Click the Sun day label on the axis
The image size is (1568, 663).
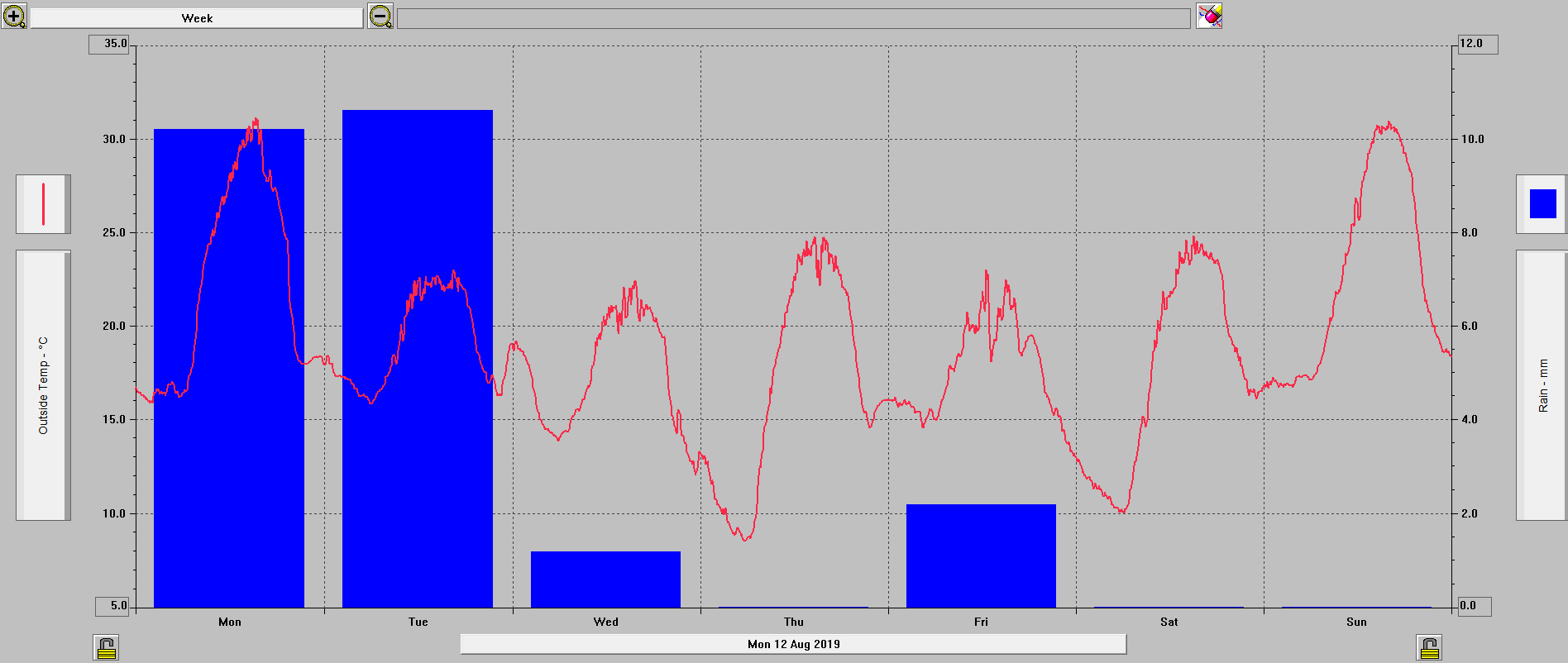pos(1356,622)
